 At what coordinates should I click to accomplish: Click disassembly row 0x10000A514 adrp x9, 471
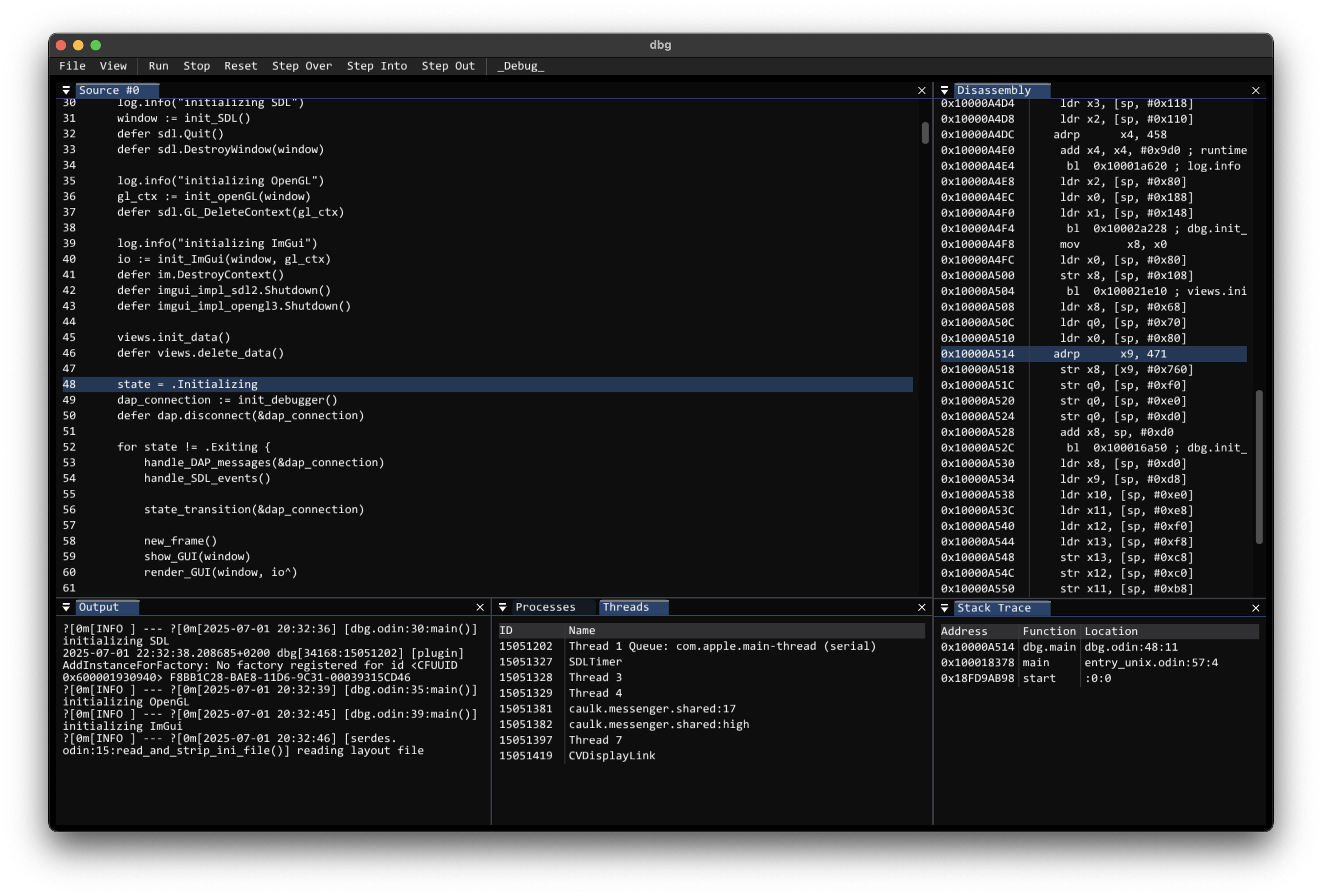[x=1093, y=354]
